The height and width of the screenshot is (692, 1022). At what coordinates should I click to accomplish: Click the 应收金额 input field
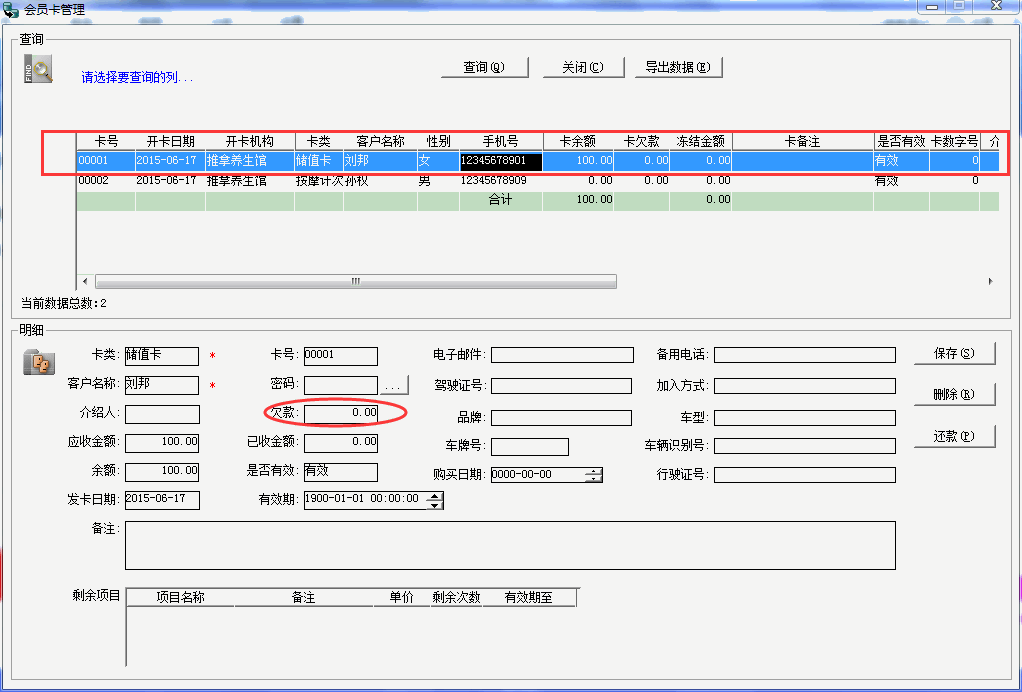[x=162, y=443]
